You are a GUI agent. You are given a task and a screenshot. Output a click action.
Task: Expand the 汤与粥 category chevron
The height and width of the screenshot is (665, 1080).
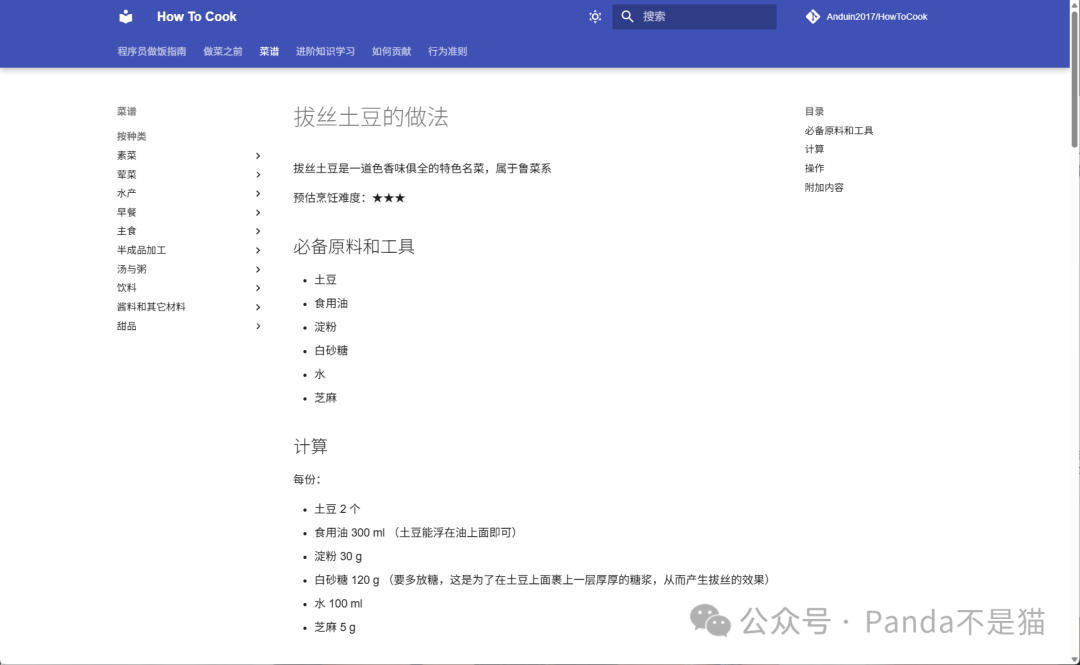(258, 269)
